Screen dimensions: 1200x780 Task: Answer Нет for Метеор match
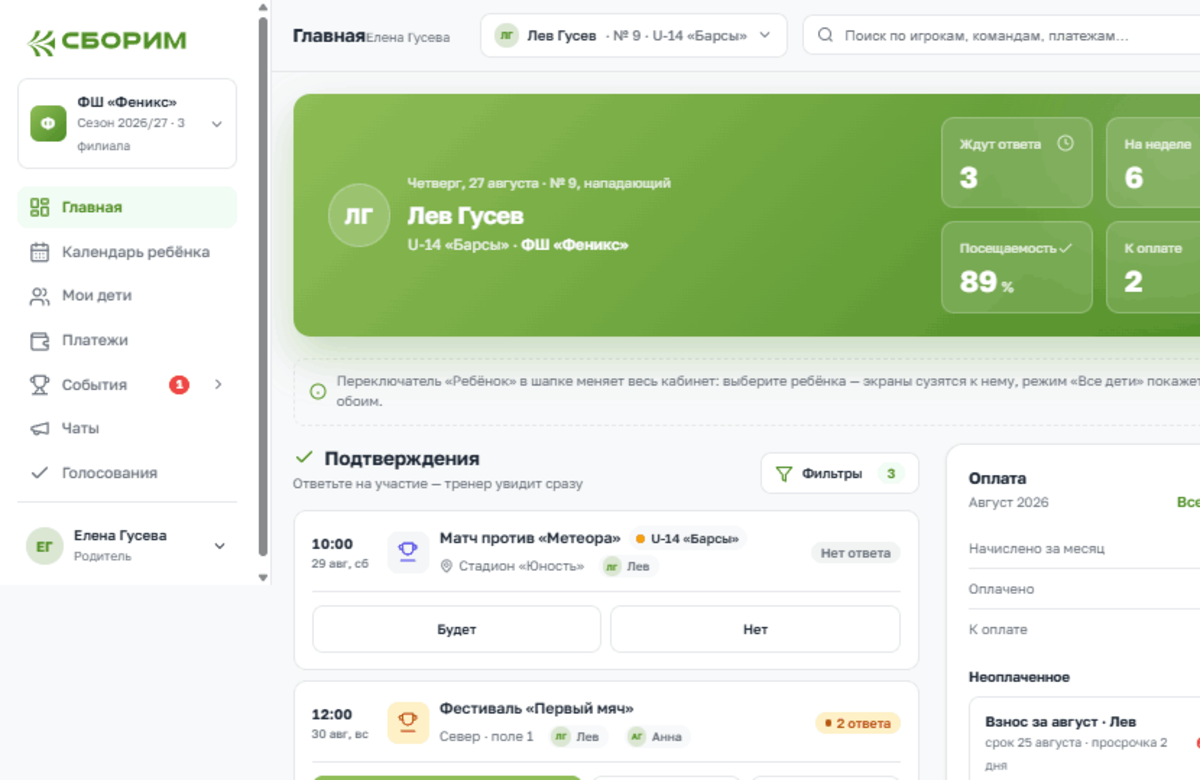[x=755, y=629]
